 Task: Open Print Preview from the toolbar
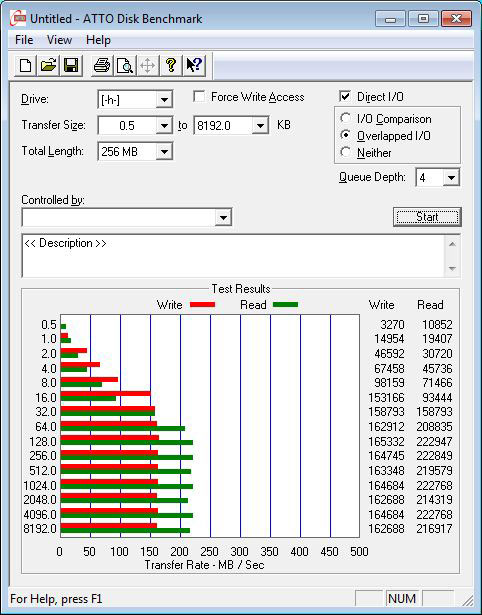point(125,65)
